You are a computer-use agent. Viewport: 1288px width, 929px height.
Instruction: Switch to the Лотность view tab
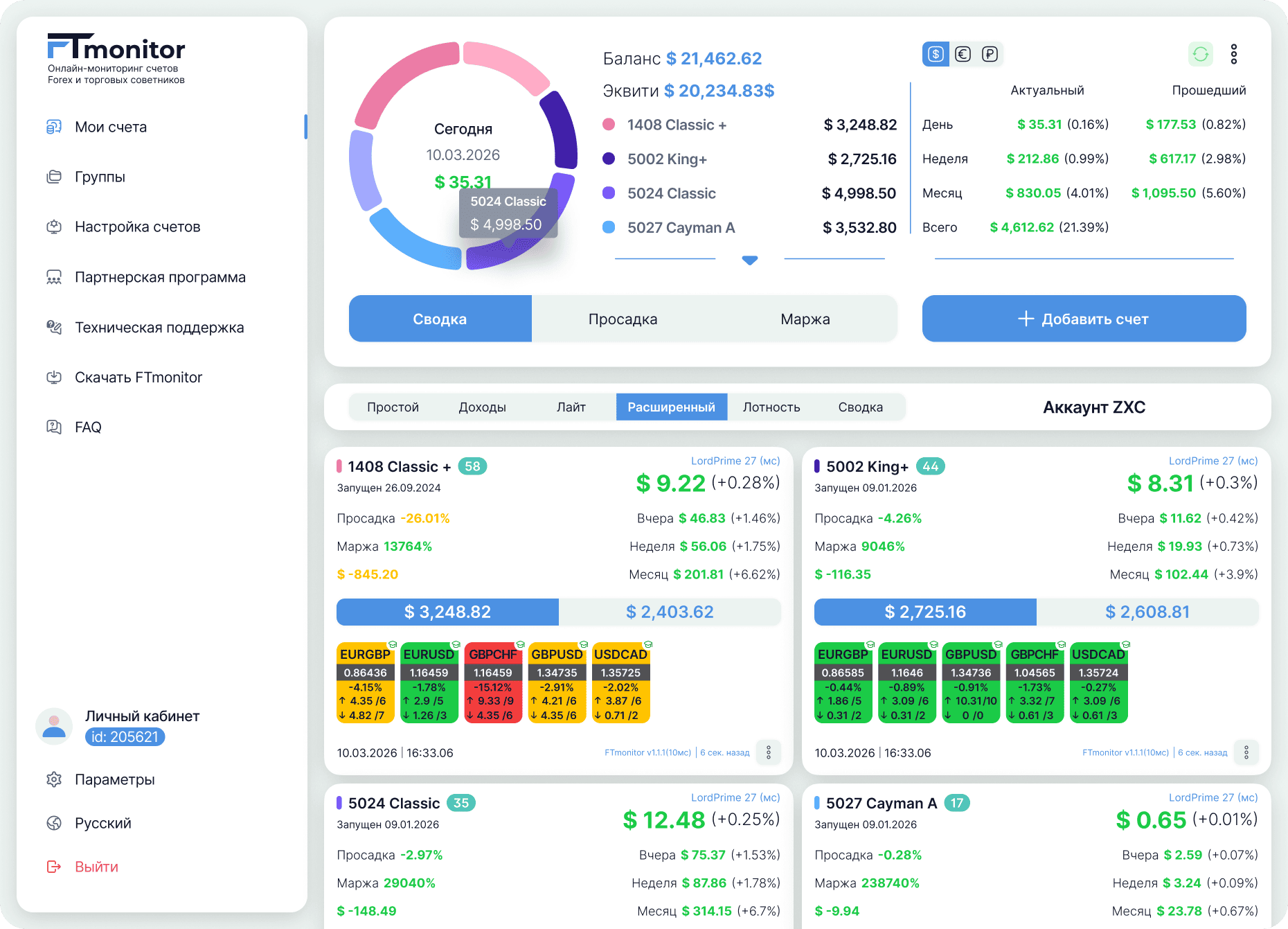click(x=771, y=407)
